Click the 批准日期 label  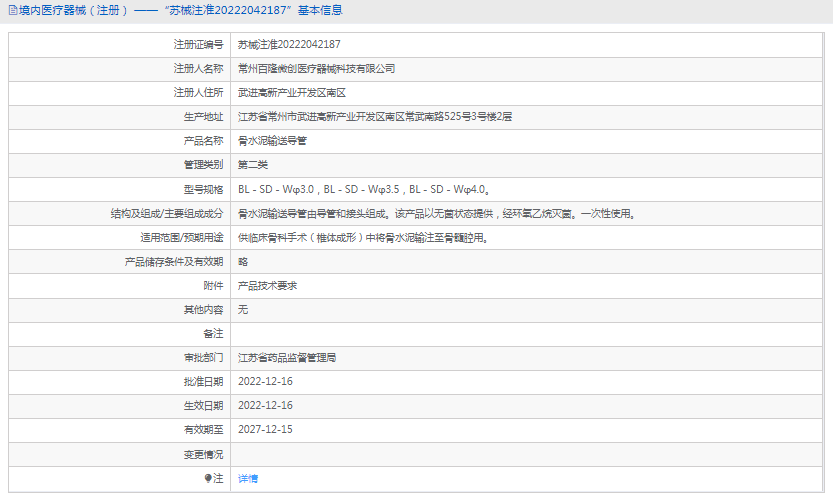click(203, 382)
